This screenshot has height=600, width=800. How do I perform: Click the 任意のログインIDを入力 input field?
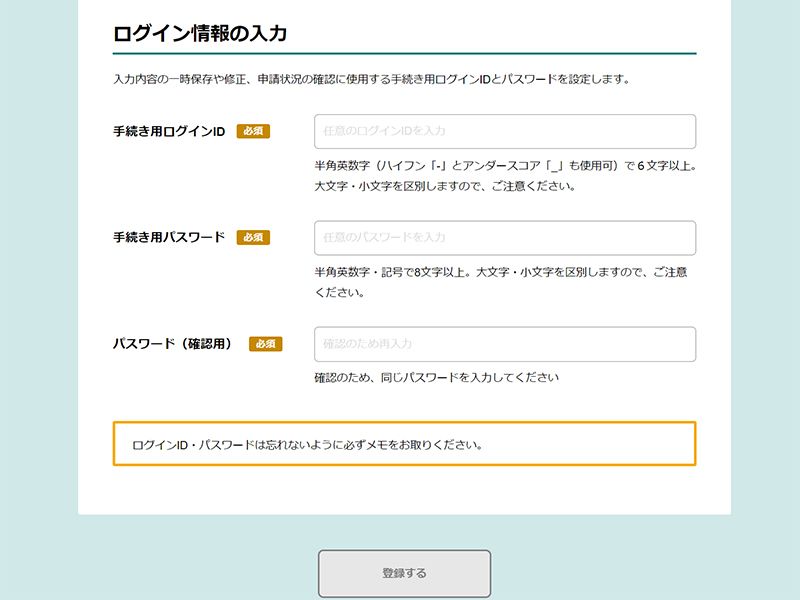click(504, 131)
